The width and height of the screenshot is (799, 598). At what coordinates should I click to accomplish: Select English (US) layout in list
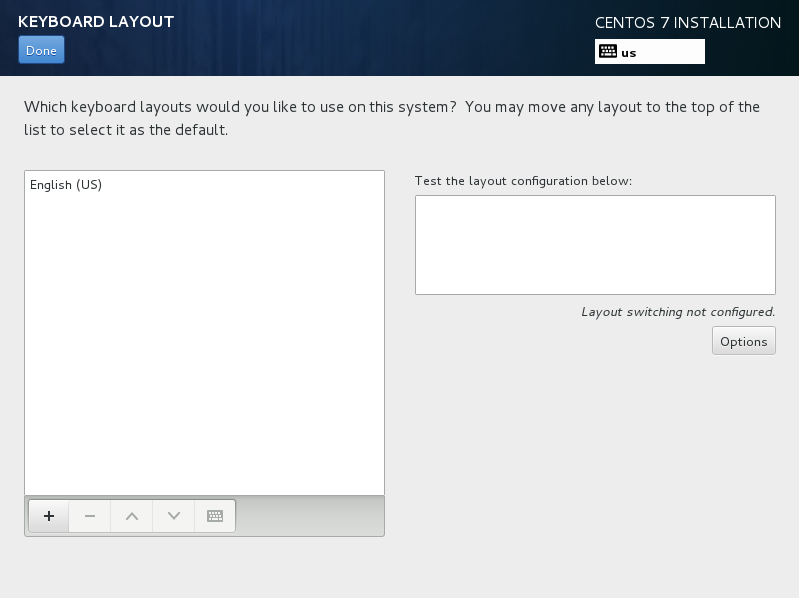[204, 185]
